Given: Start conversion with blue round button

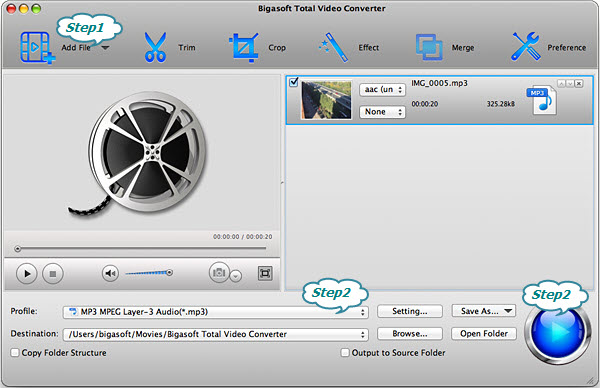Looking at the screenshot, I should click(557, 331).
